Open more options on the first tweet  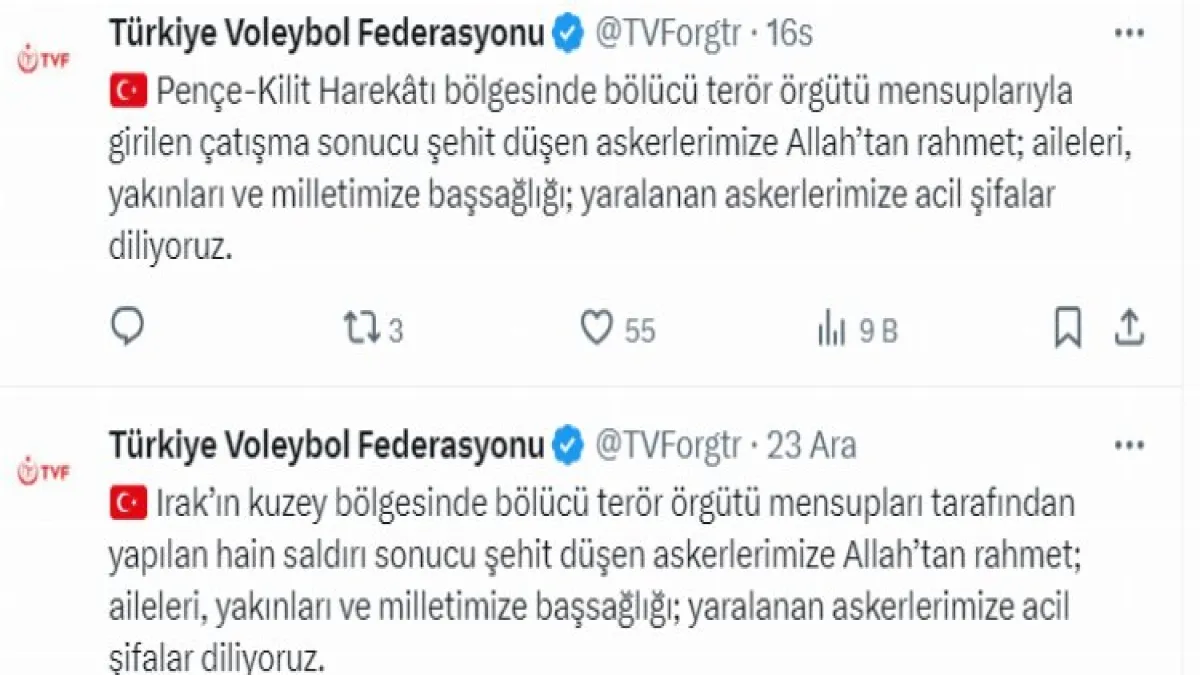(x=1129, y=33)
